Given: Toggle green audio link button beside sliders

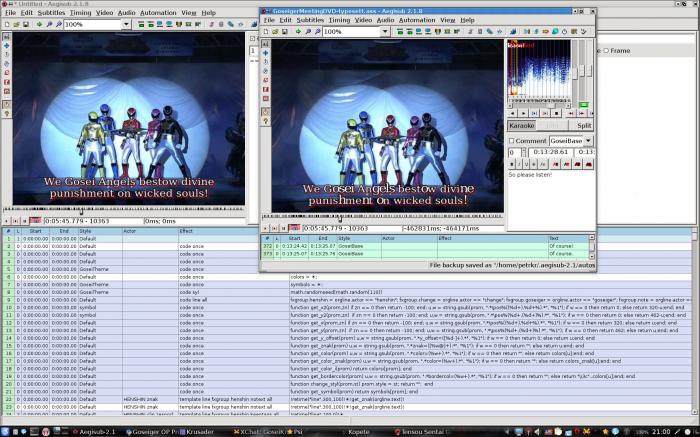Looking at the screenshot, I should pos(584,105).
